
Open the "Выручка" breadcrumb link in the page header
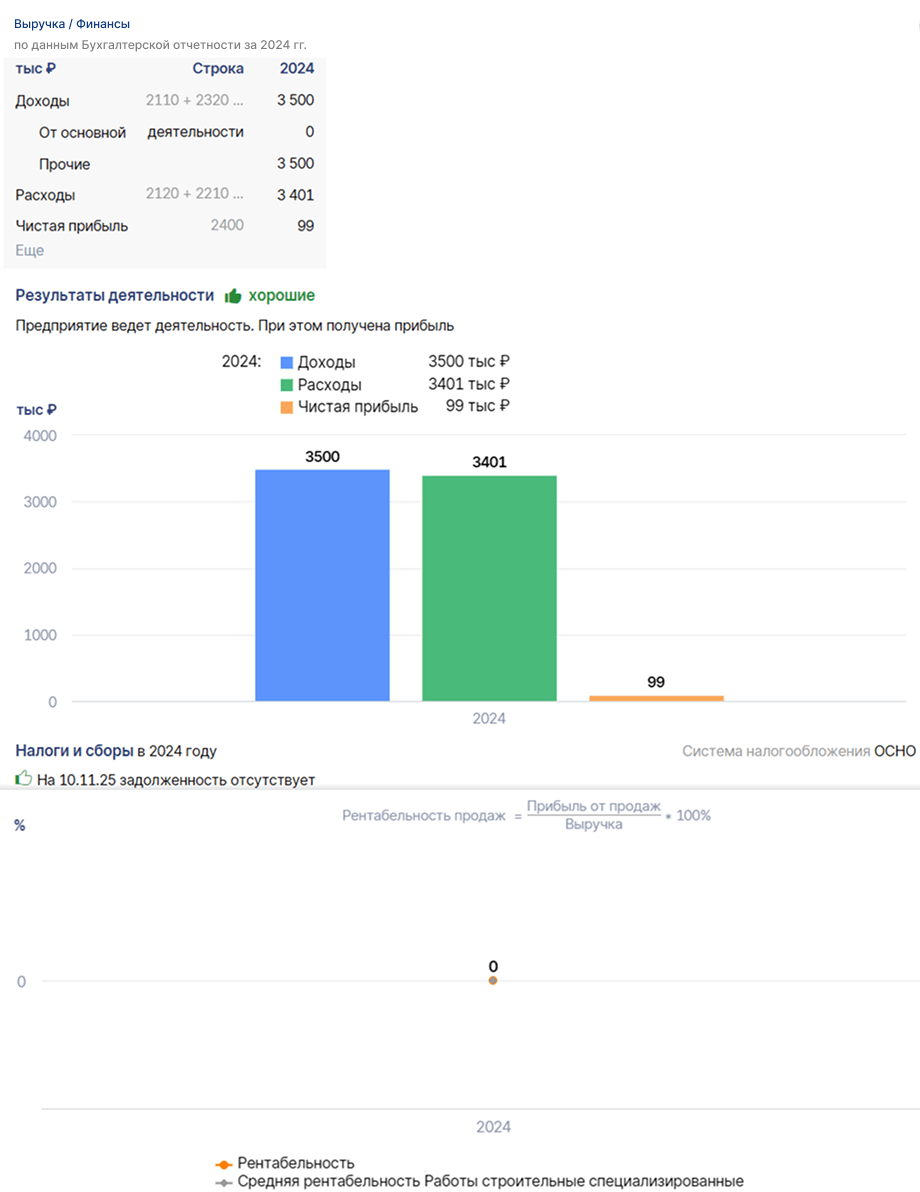(40, 24)
